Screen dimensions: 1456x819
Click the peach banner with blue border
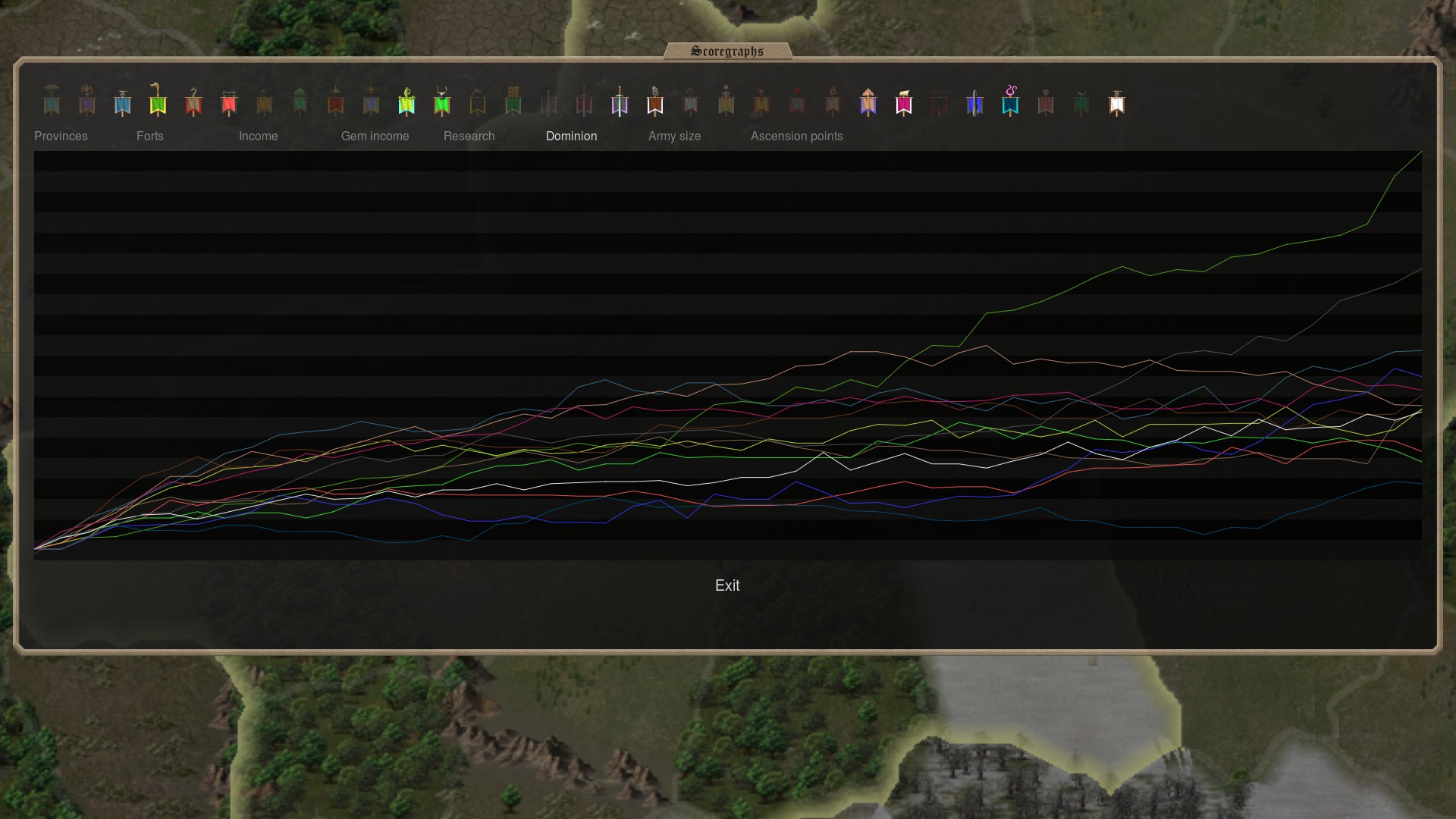pos(868,101)
